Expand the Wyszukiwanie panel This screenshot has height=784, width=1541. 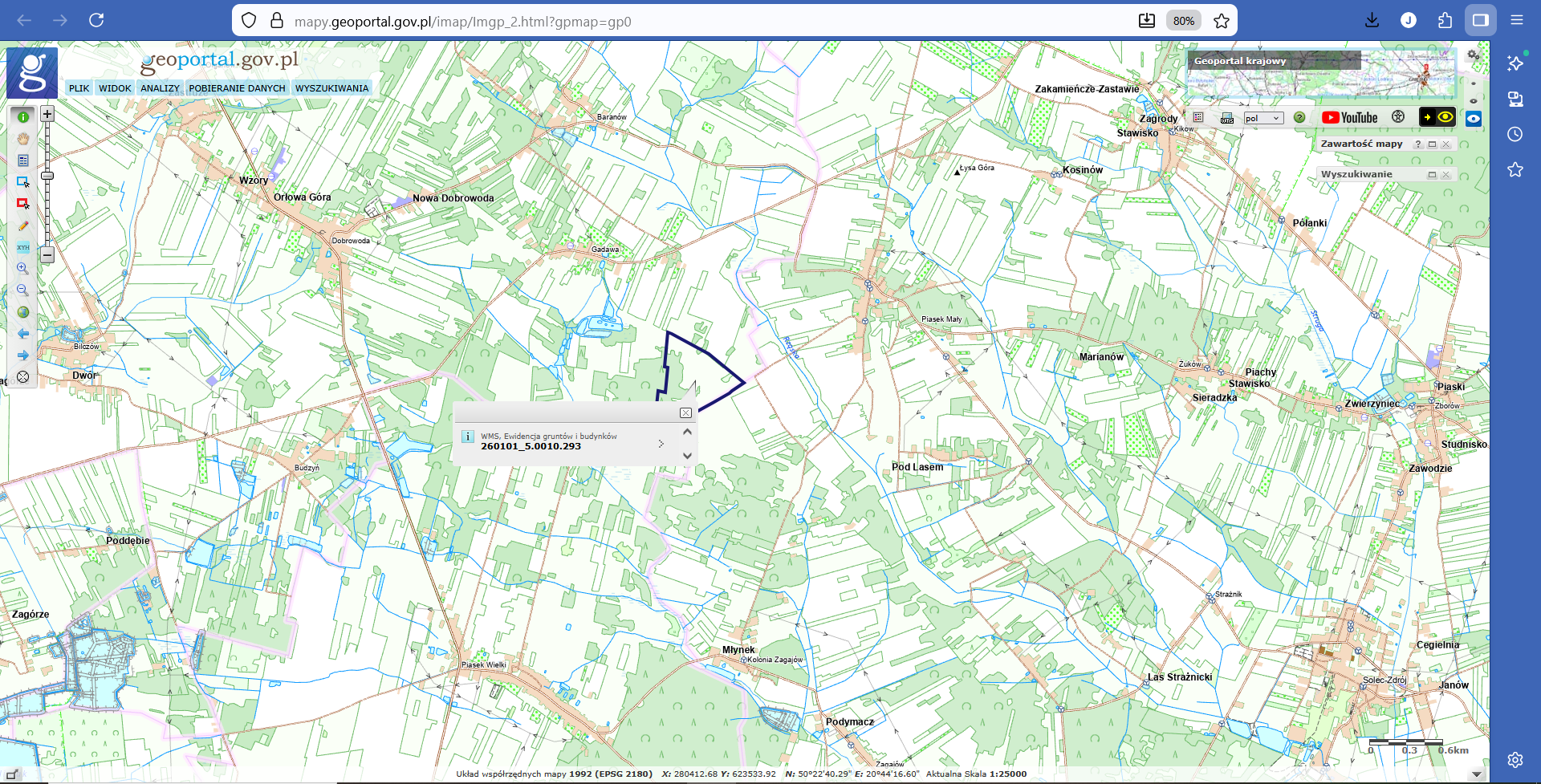pyautogui.click(x=1432, y=175)
